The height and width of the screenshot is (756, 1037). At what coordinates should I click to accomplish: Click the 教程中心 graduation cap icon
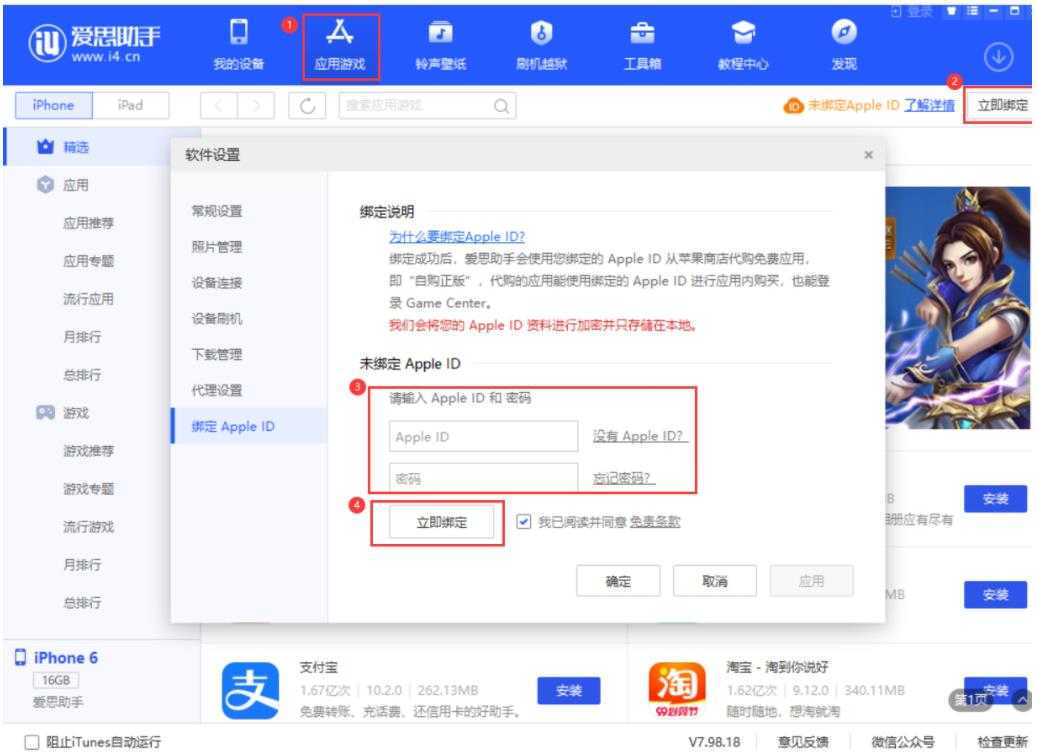point(741,35)
